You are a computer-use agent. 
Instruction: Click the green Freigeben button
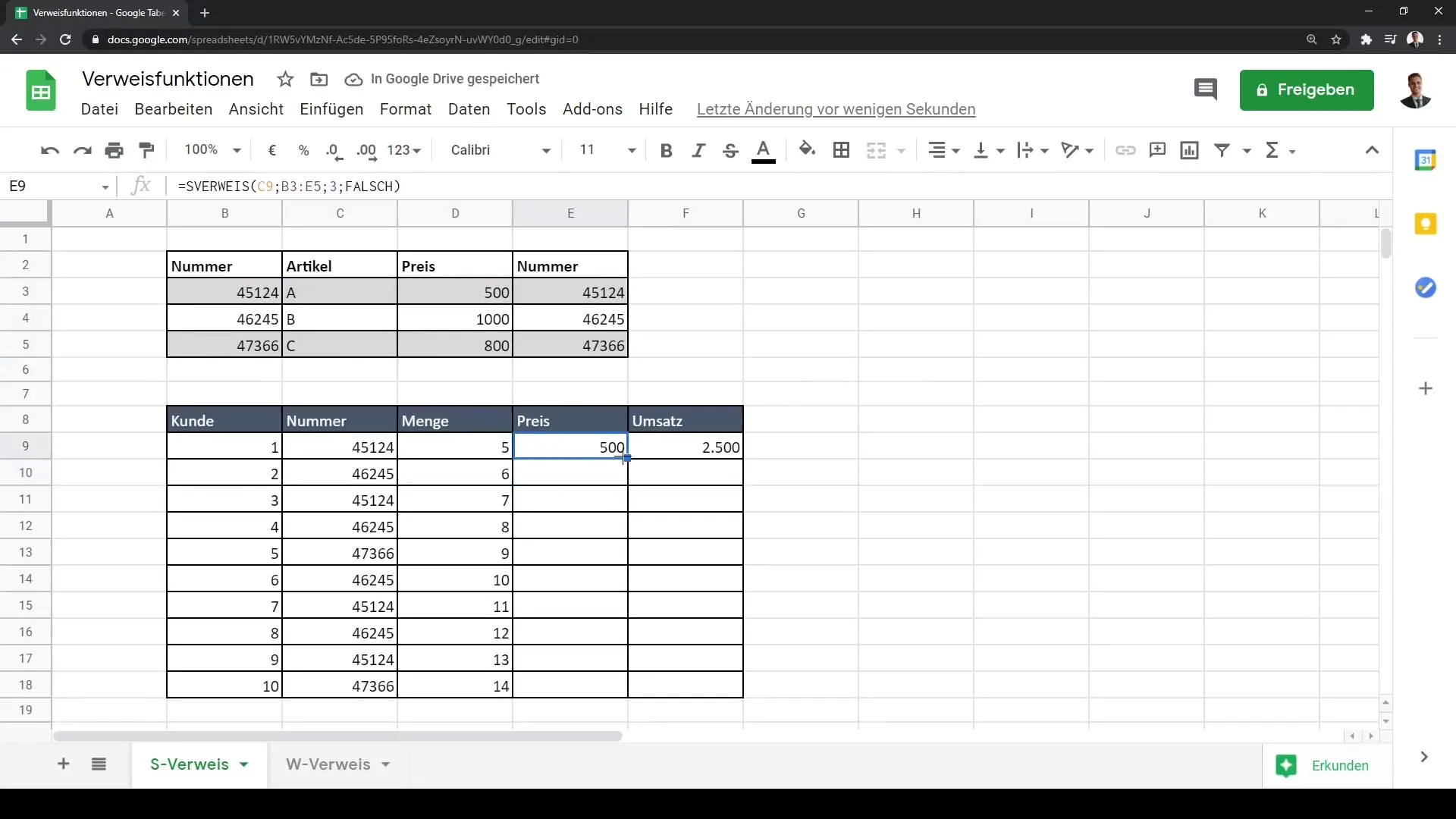coord(1306,89)
